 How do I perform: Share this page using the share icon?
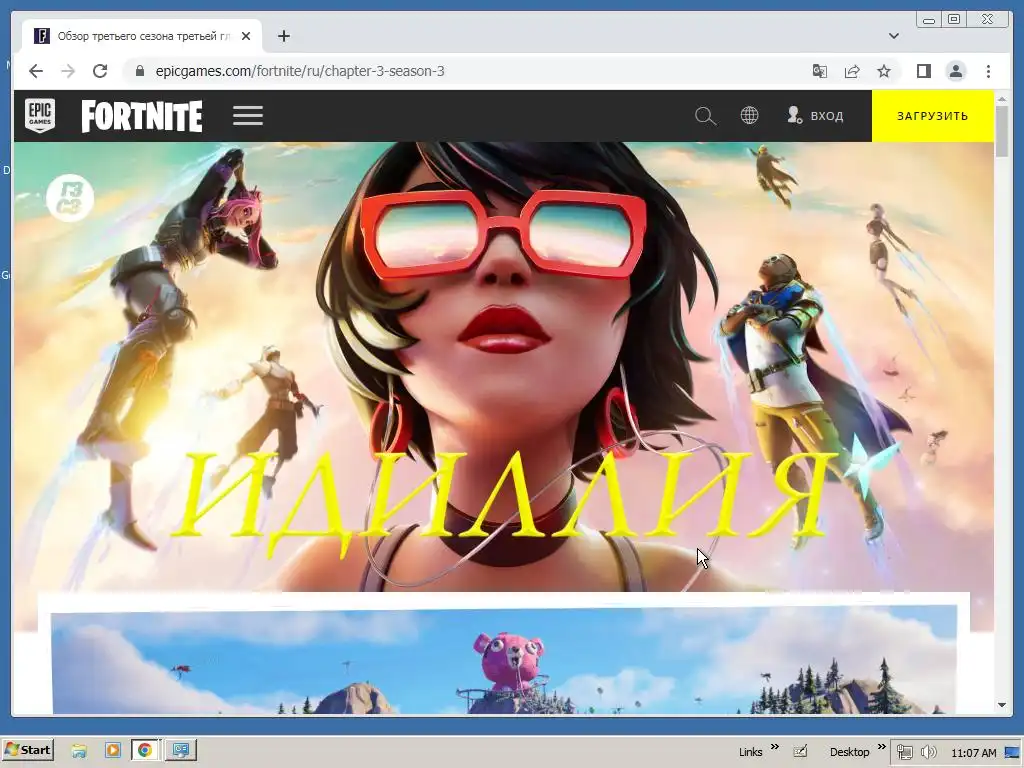tap(852, 71)
